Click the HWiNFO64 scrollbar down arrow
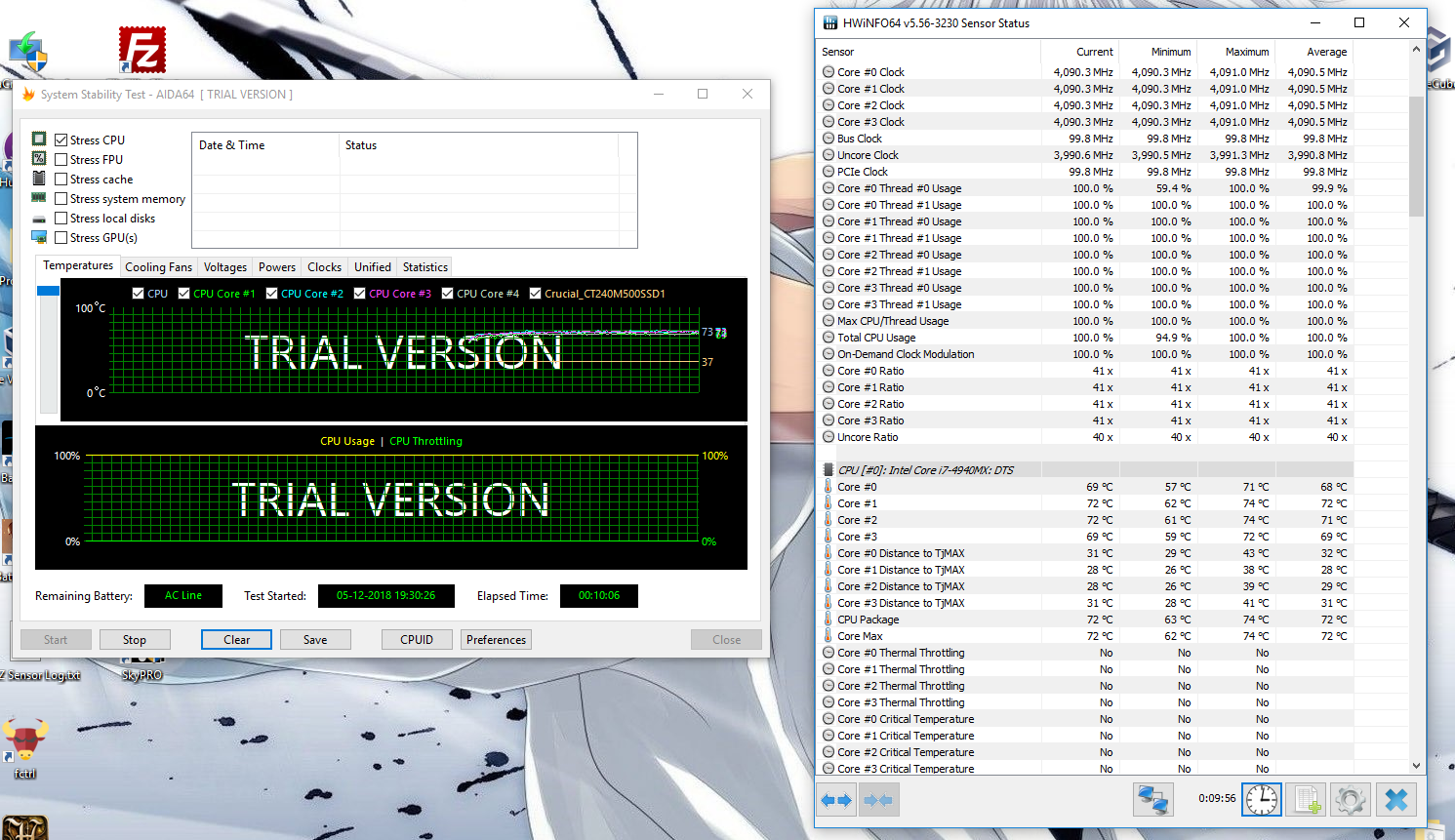Image resolution: width=1455 pixels, height=840 pixels. pyautogui.click(x=1417, y=766)
